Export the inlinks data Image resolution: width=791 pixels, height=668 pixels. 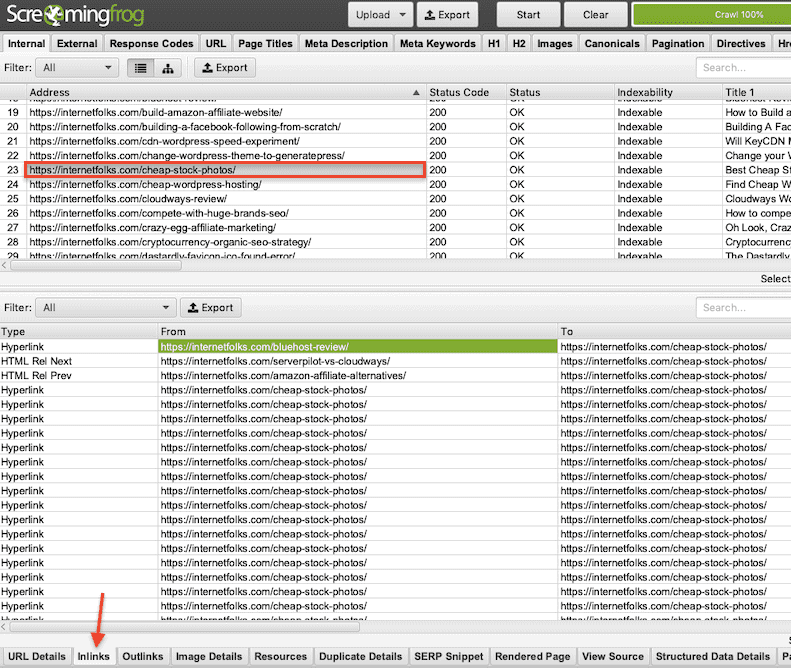tap(211, 308)
